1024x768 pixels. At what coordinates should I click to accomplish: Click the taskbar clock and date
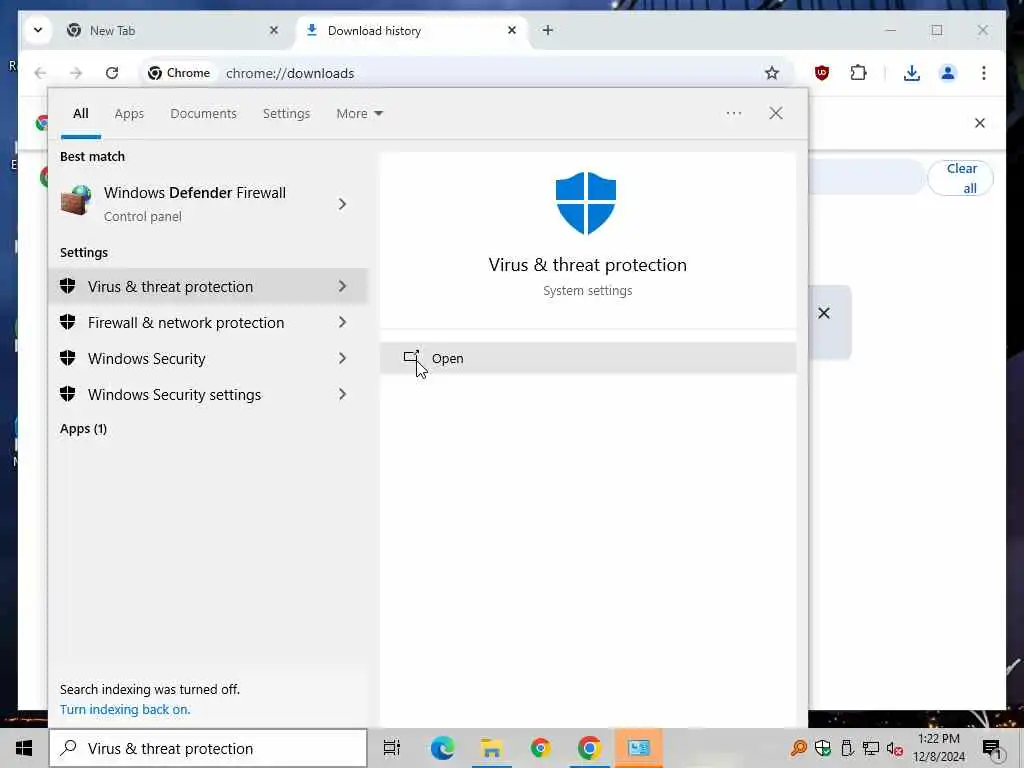coord(938,748)
